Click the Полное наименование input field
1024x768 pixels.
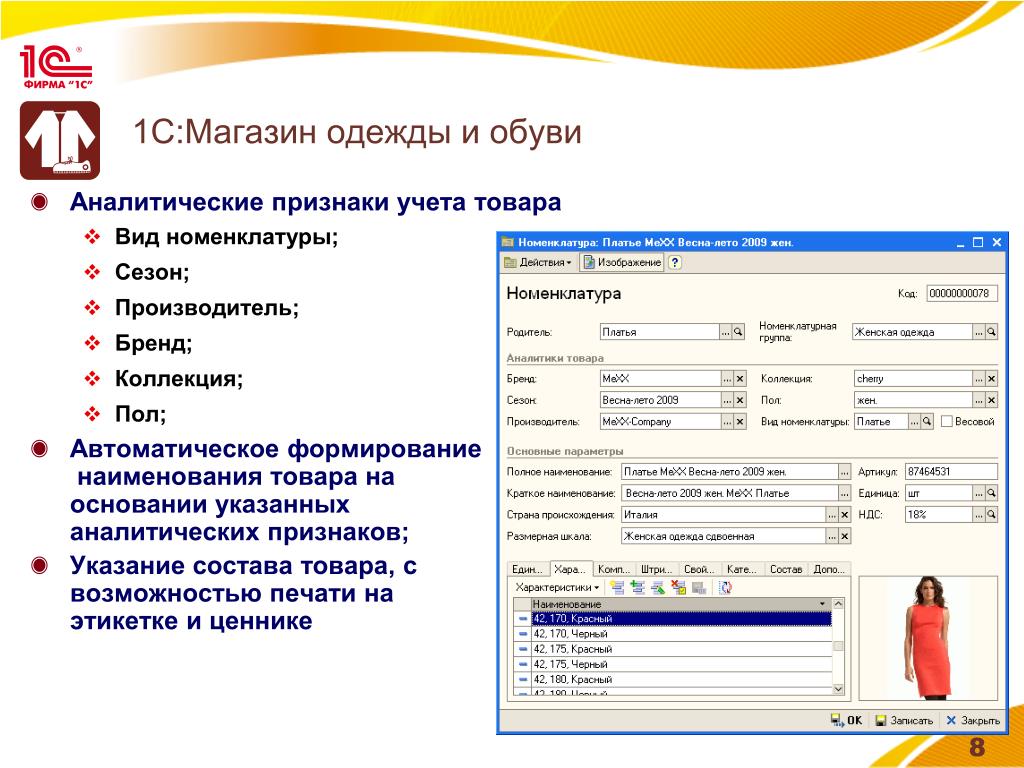click(729, 472)
